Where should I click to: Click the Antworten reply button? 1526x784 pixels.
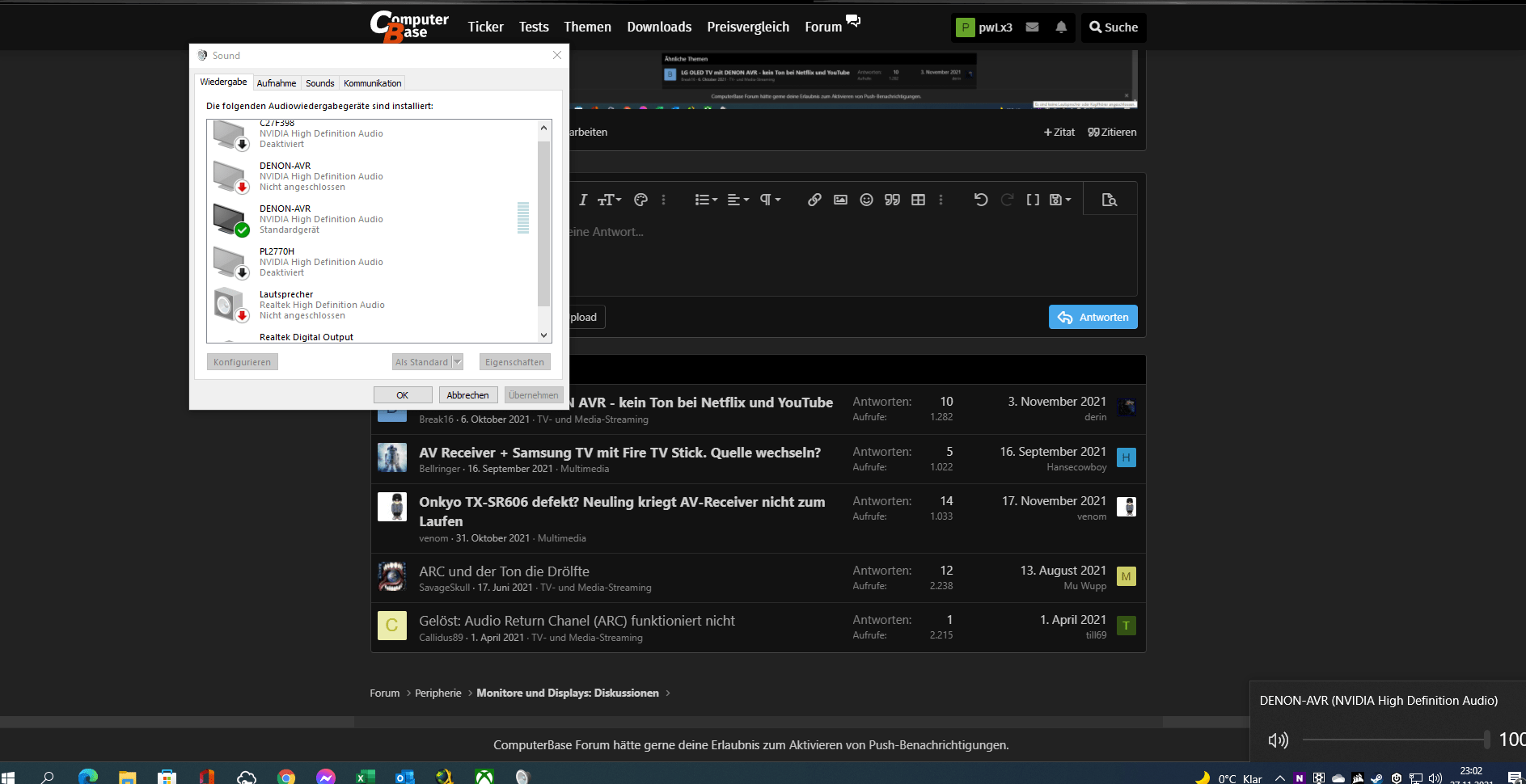click(1093, 317)
